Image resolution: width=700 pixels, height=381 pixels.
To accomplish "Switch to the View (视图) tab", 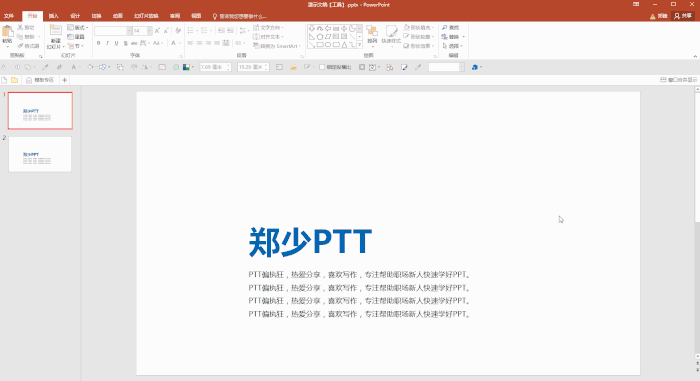I will [x=196, y=16].
